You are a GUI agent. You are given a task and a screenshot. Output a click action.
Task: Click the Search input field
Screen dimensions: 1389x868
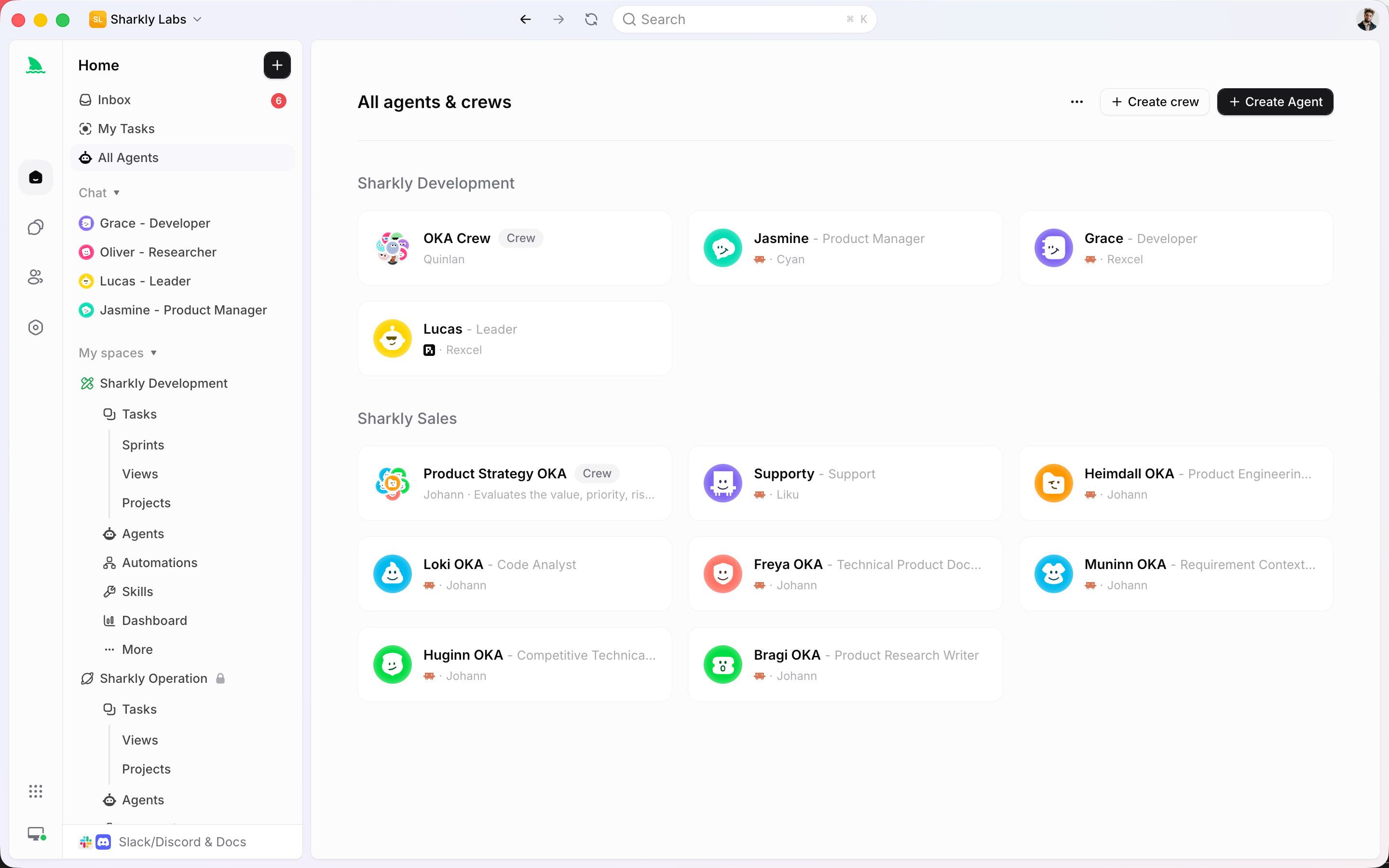(744, 19)
